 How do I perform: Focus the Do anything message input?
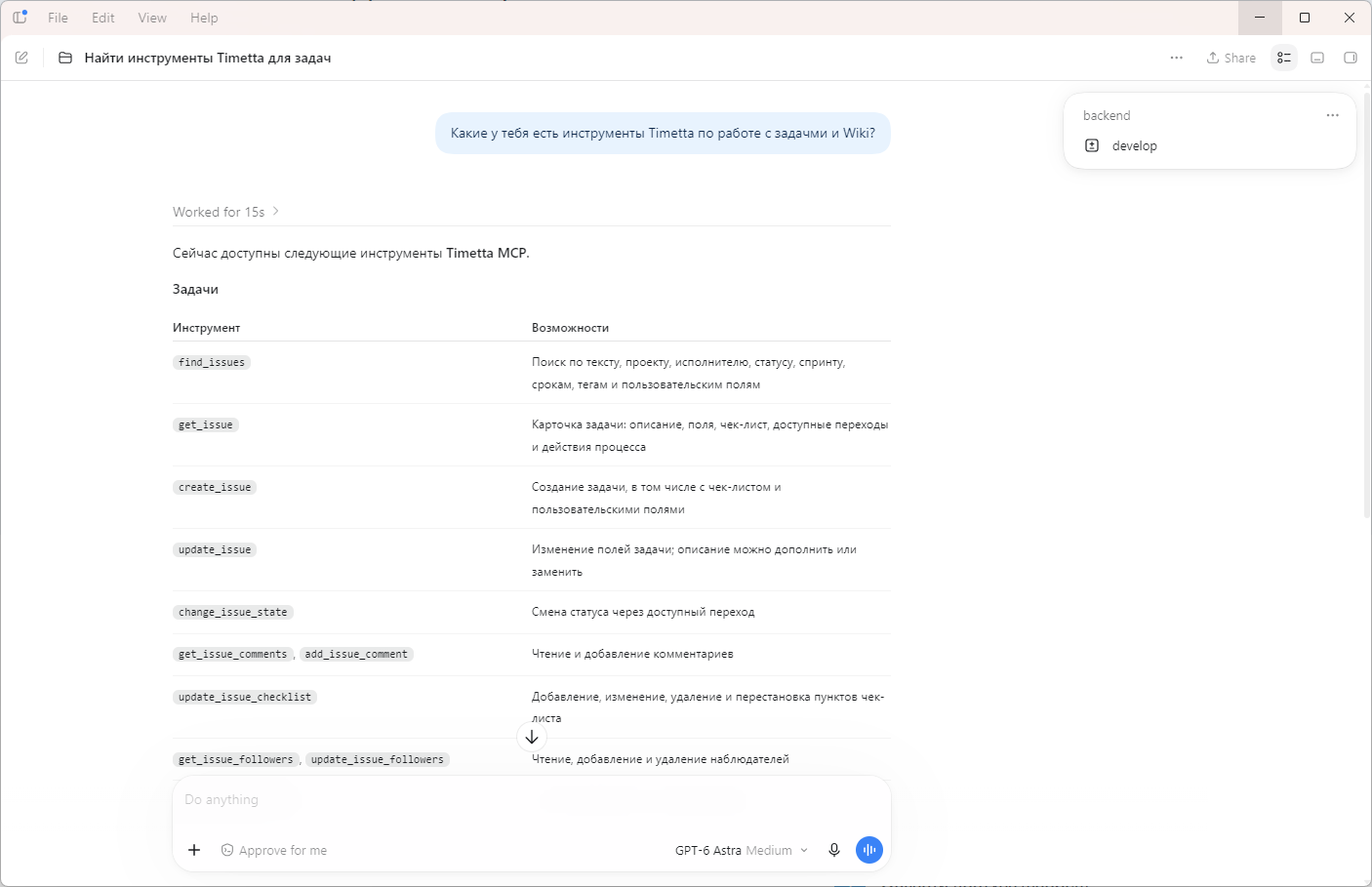[x=532, y=800]
